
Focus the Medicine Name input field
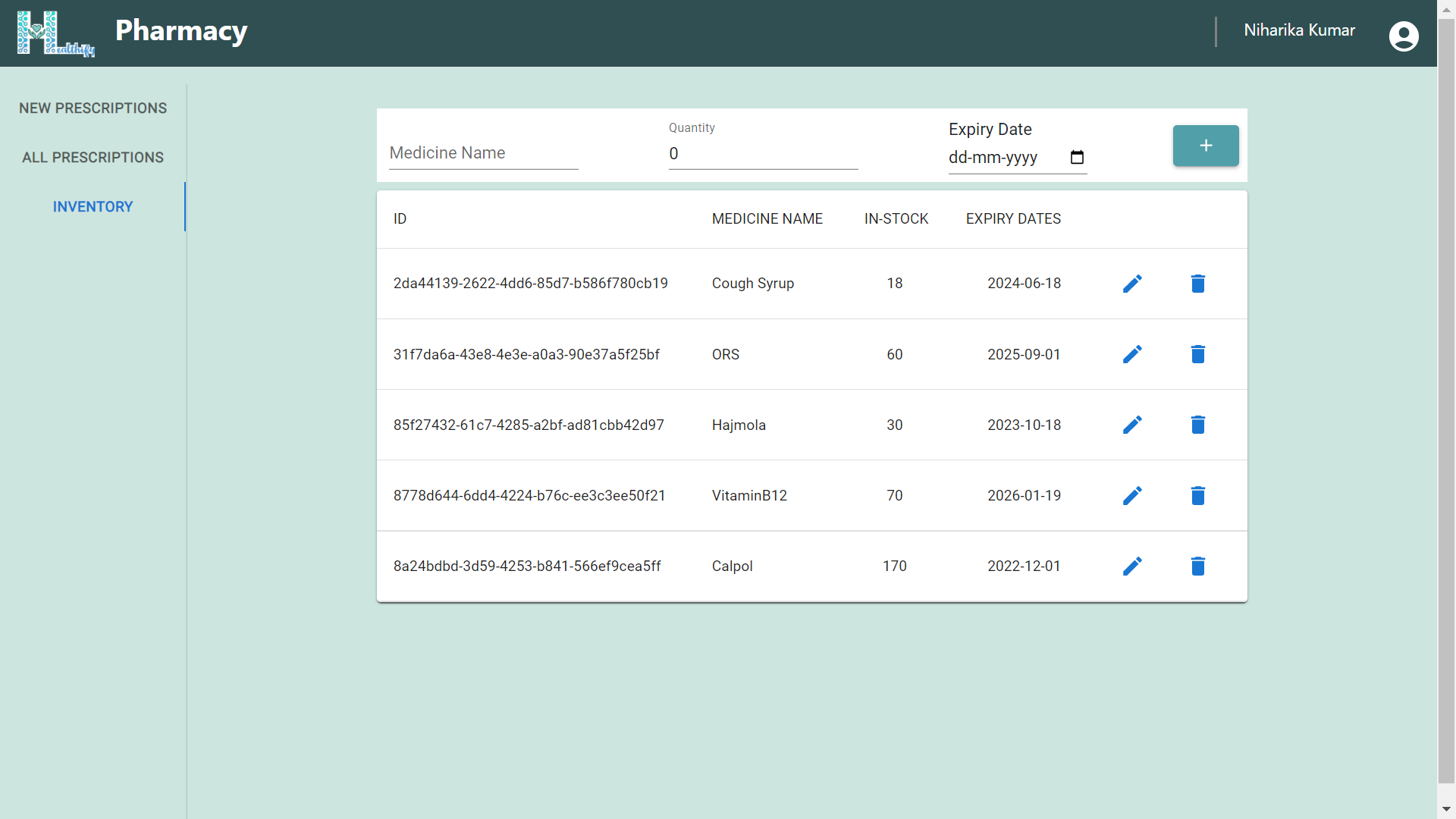coord(483,153)
